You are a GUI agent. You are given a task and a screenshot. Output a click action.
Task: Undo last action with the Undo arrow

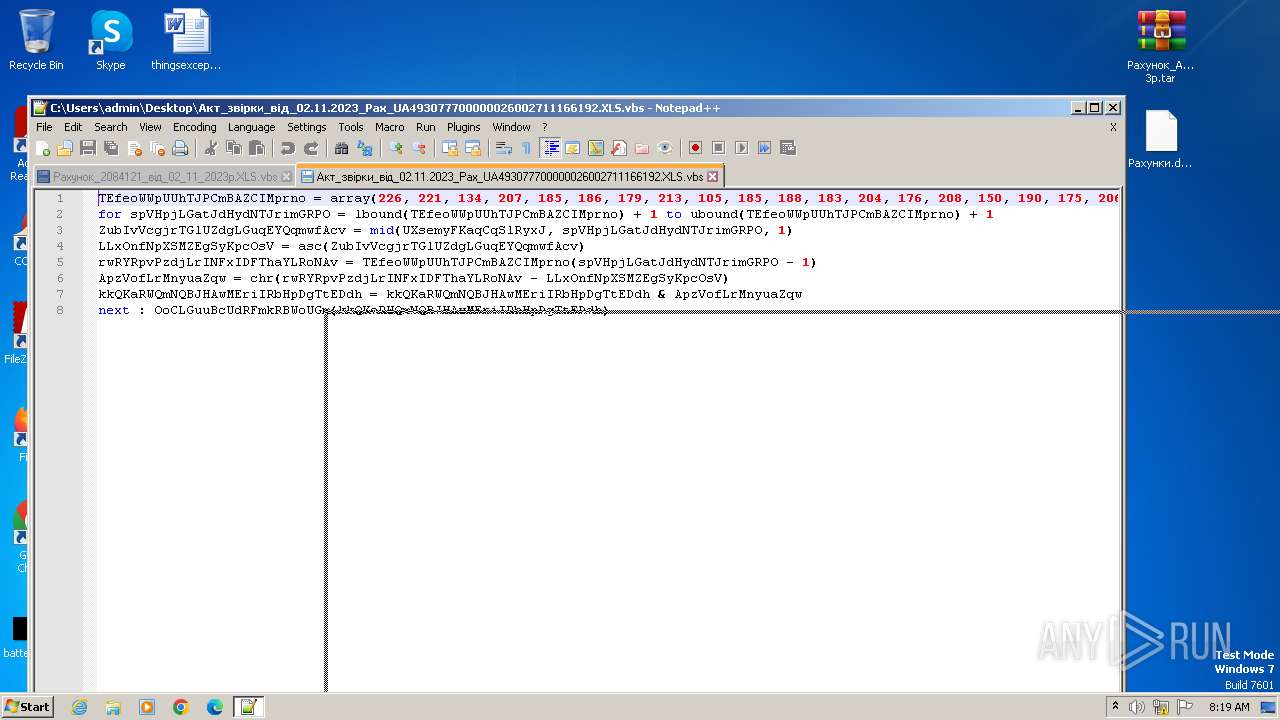pyautogui.click(x=288, y=148)
